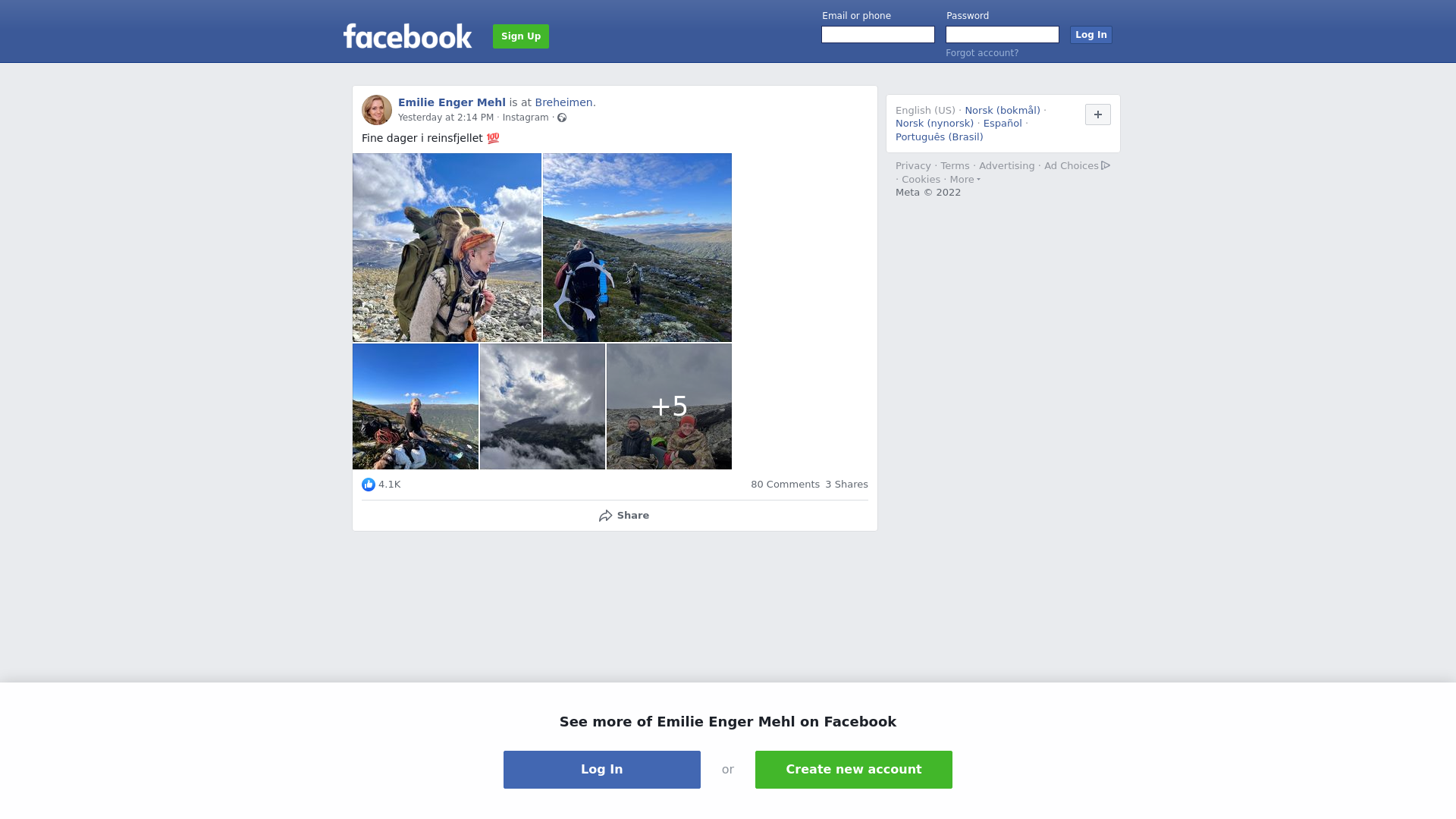Click the header Log In button

pyautogui.click(x=1091, y=35)
